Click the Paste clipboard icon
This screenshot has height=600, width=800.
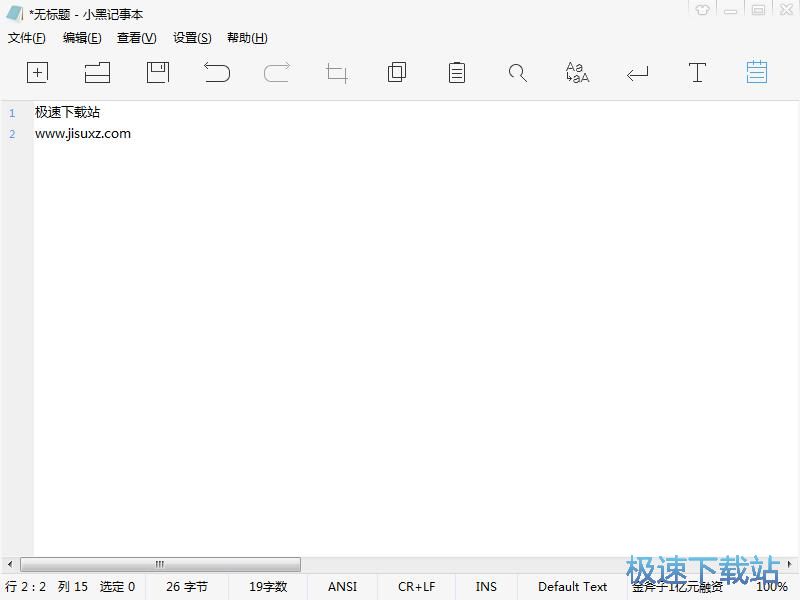[x=457, y=72]
